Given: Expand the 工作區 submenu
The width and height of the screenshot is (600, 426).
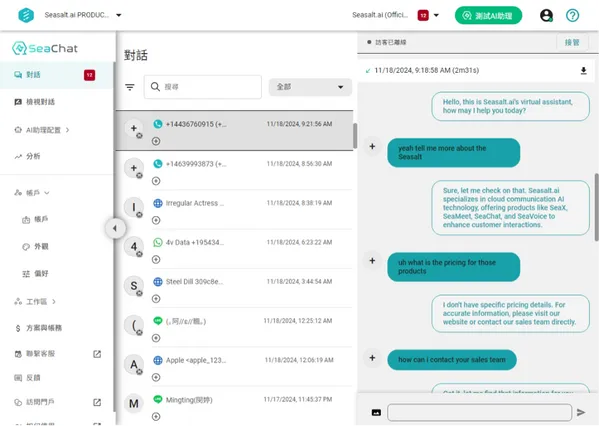Looking at the screenshot, I should tap(35, 302).
